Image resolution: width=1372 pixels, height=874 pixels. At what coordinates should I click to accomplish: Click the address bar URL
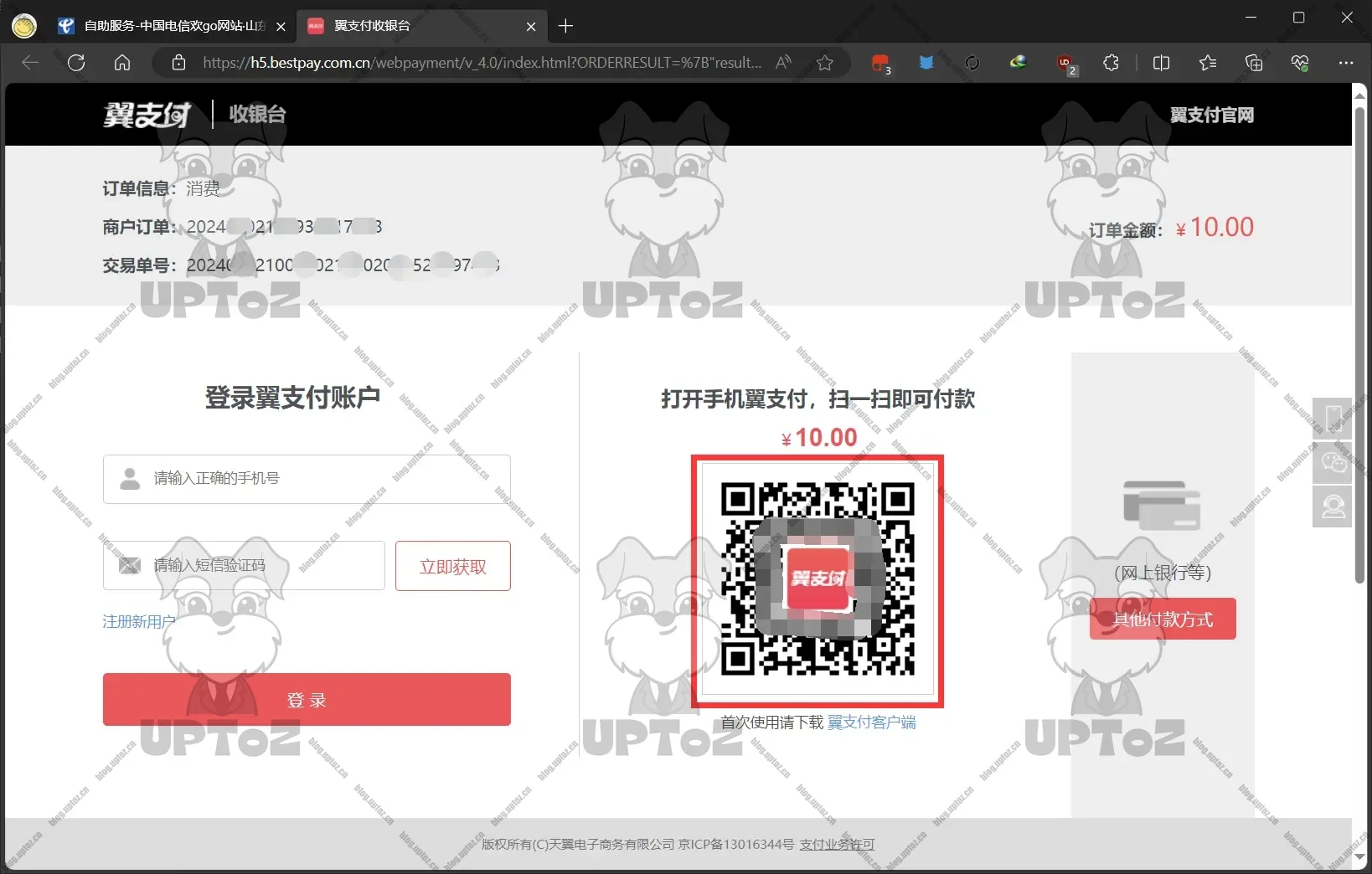[x=482, y=63]
